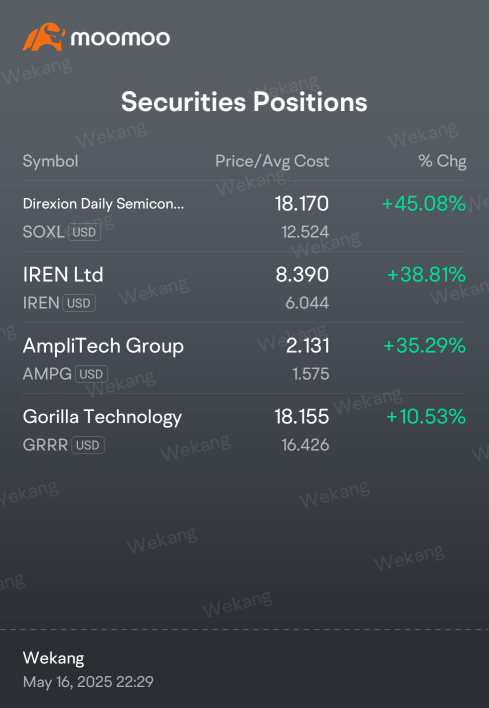Viewport: 489px width, 708px height.
Task: Open the IREN Ltd position row
Action: click(x=244, y=288)
